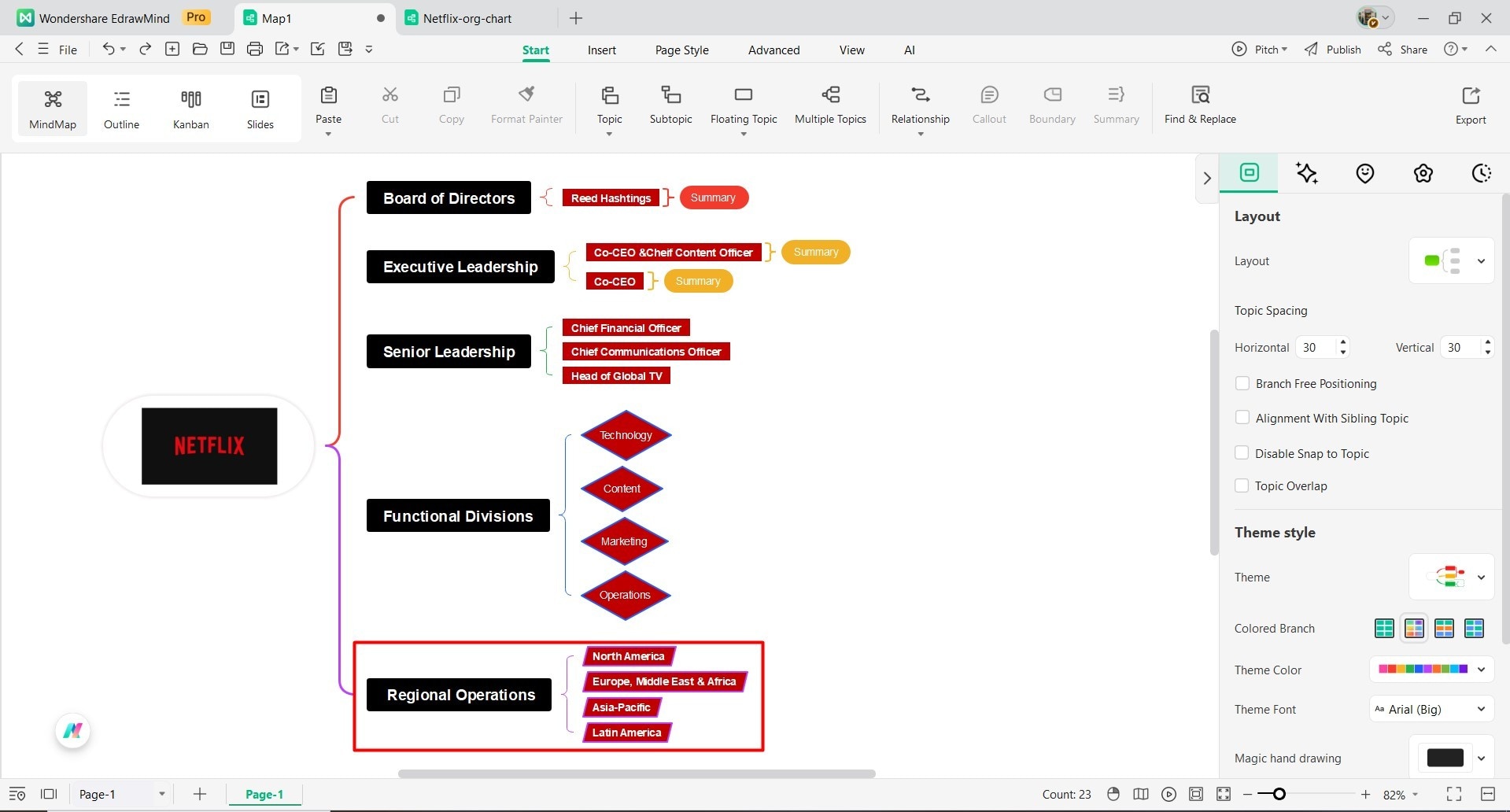The image size is (1510, 812).
Task: Switch to the View tab
Action: (x=852, y=50)
